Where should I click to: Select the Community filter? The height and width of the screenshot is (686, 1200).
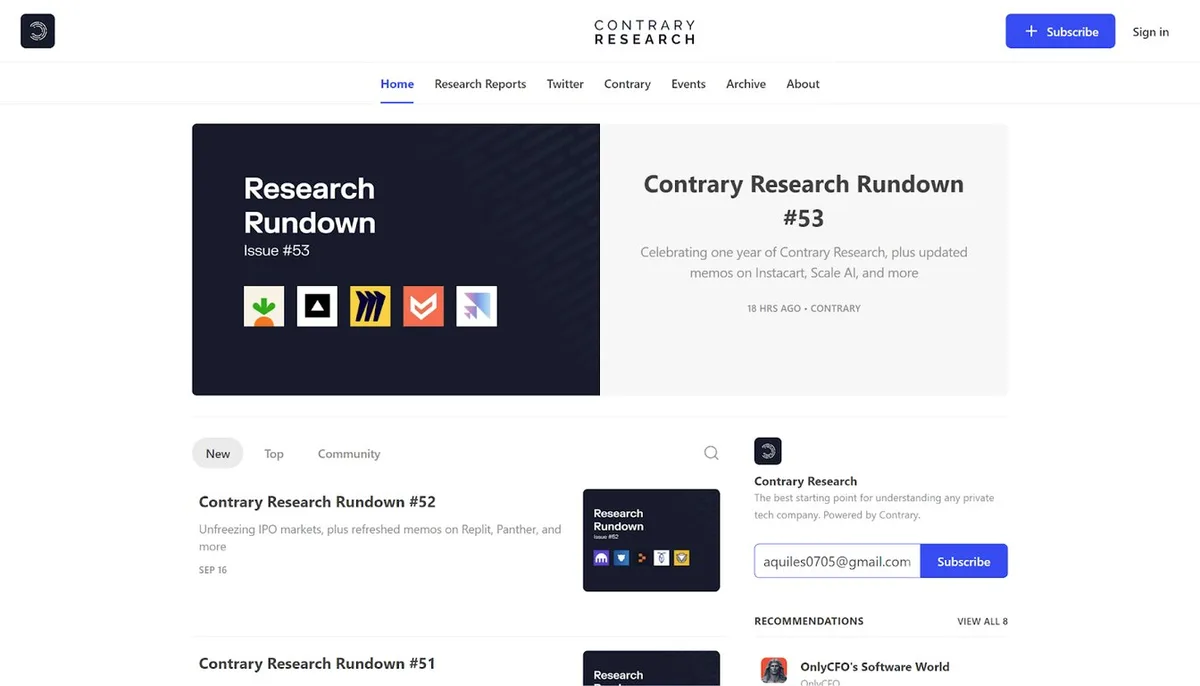[x=349, y=453]
